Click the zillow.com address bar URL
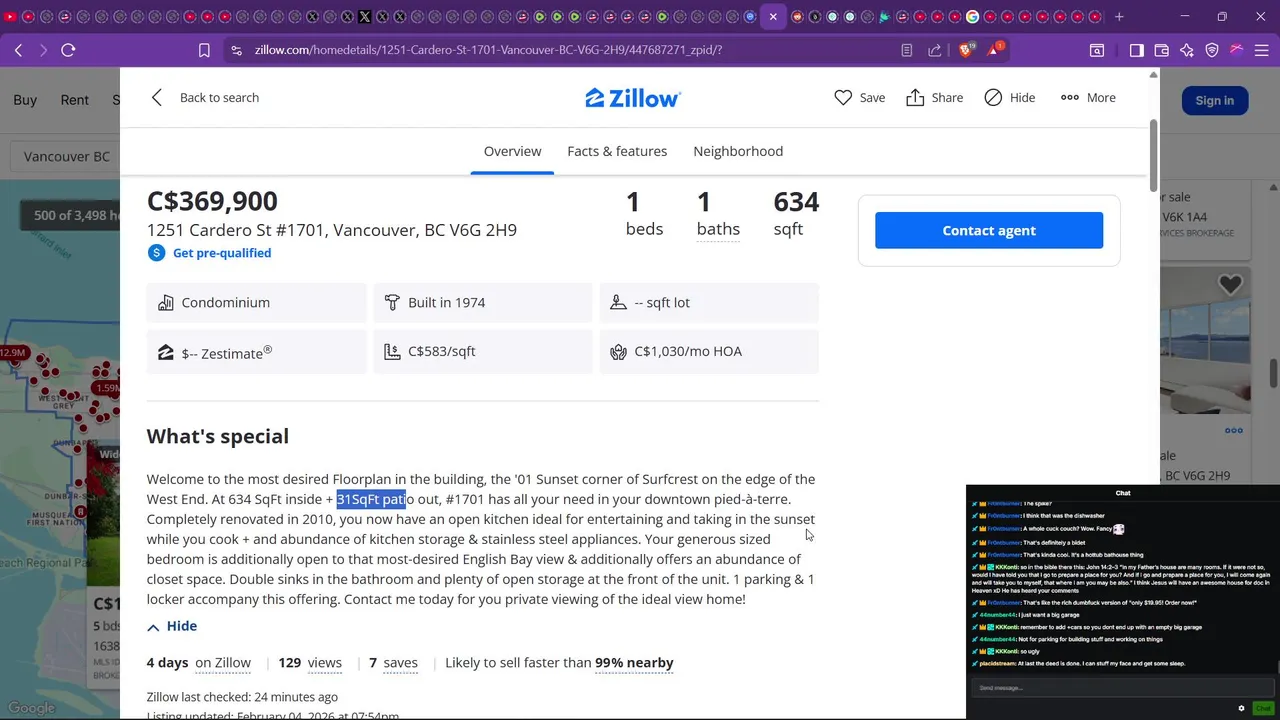This screenshot has height=720, width=1280. (488, 50)
